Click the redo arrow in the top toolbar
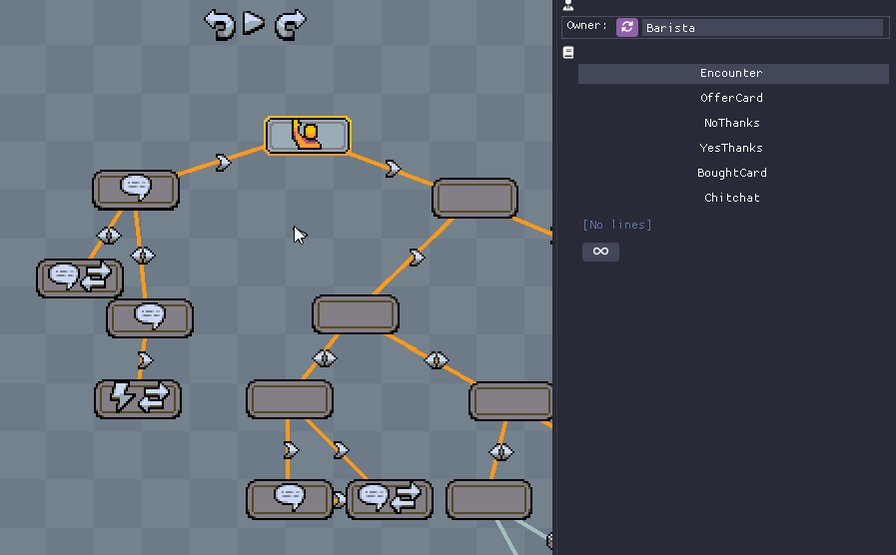 (290, 25)
